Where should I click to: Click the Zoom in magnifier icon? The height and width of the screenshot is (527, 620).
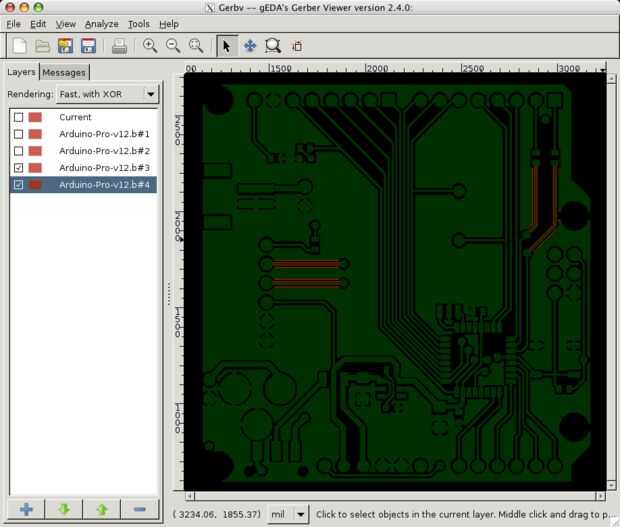(x=150, y=46)
